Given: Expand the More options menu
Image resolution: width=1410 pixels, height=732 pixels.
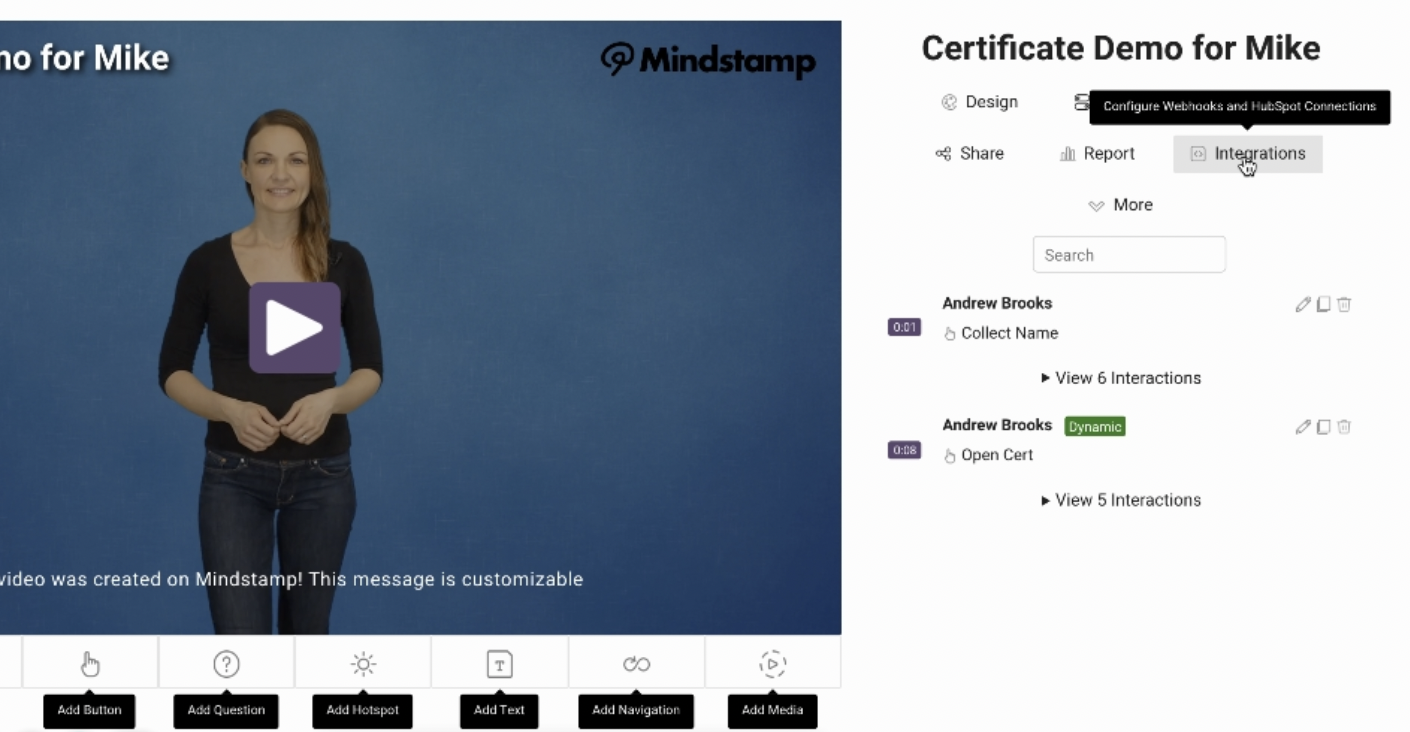Looking at the screenshot, I should click(1120, 205).
